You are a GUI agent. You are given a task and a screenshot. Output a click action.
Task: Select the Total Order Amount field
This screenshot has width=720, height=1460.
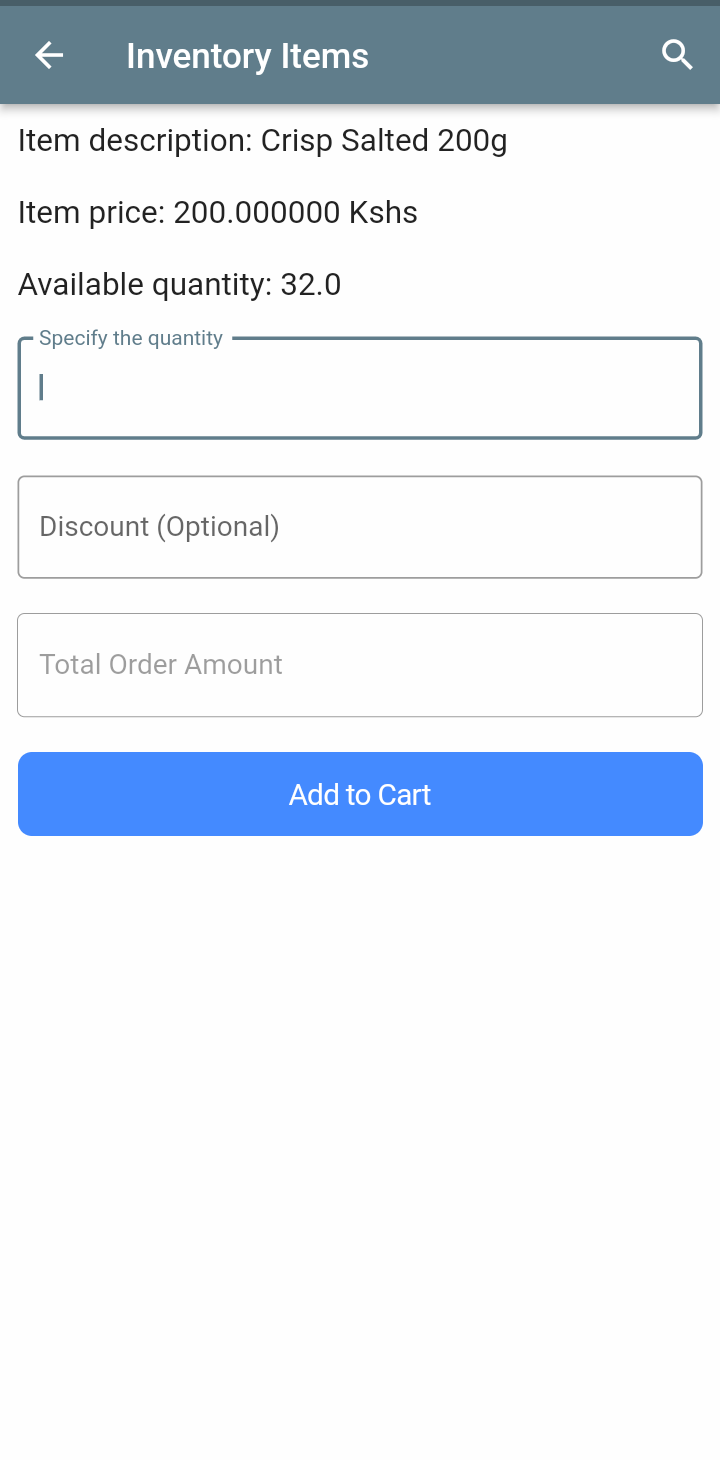click(x=360, y=665)
